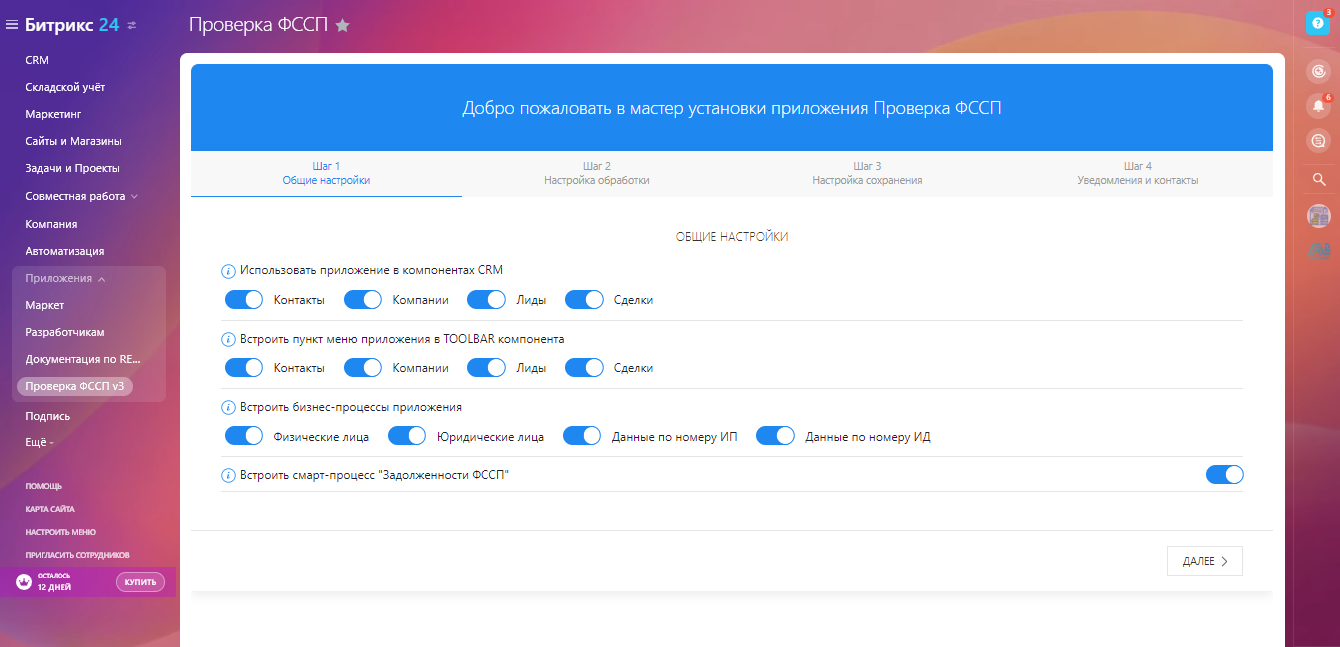Toggle Сделки switch under CRM components

tap(584, 299)
